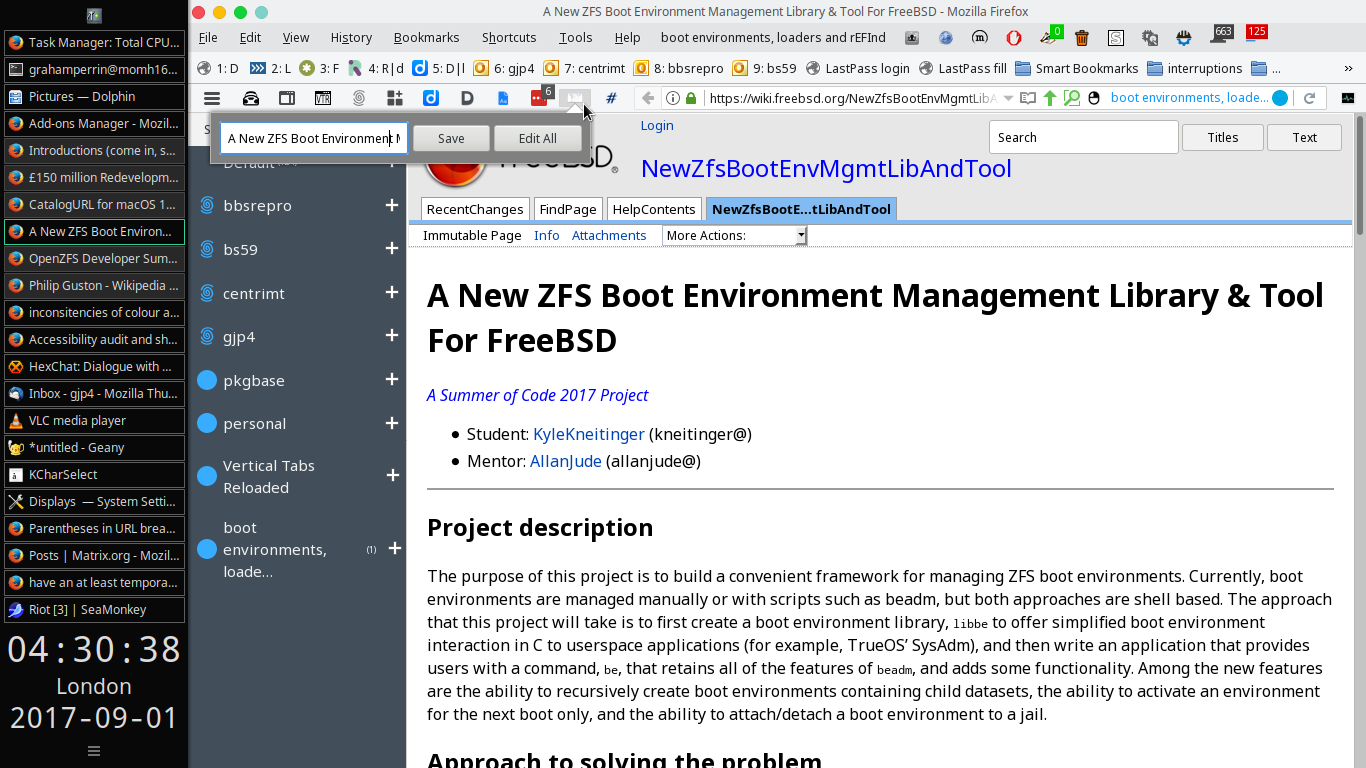Viewport: 1366px width, 768px height.
Task: Click the VTR toolbar icon
Action: 323,98
